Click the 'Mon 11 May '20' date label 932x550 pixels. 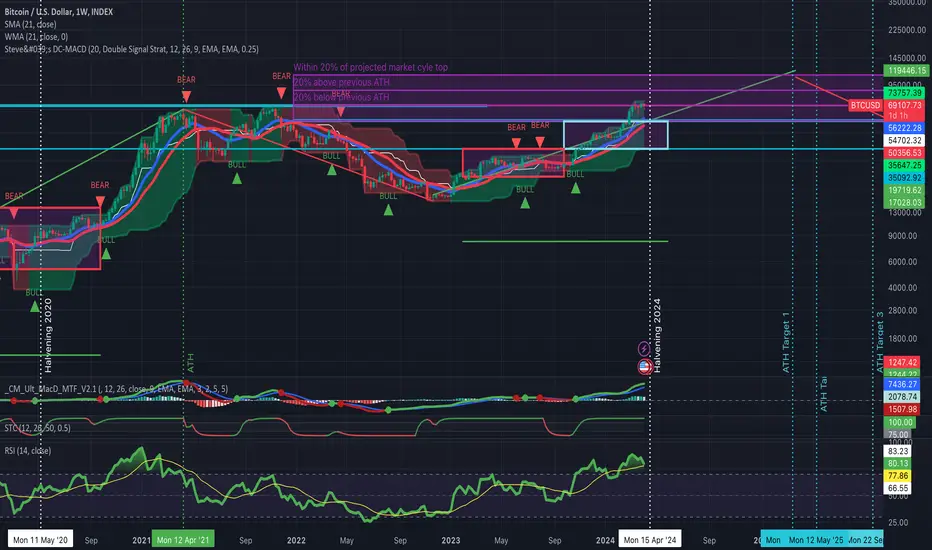click(x=40, y=540)
